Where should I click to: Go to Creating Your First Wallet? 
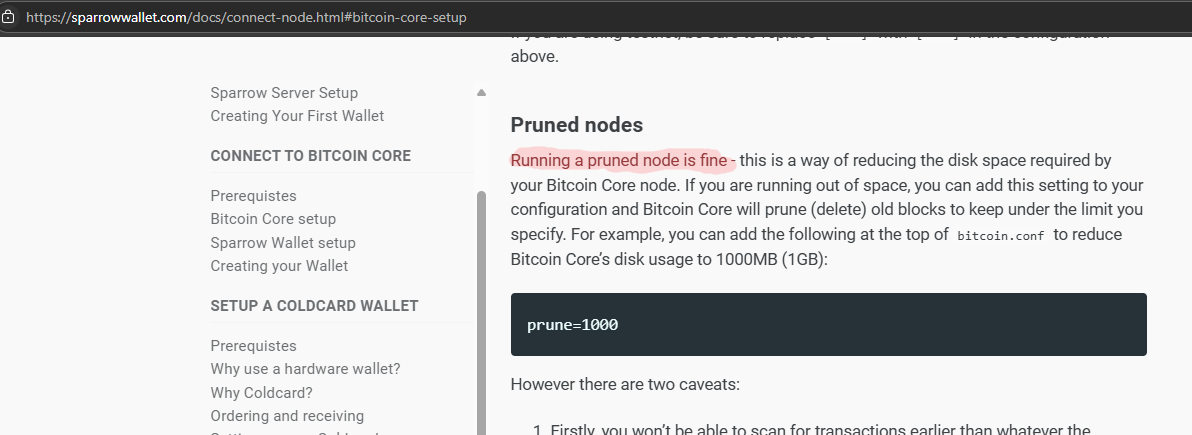point(297,116)
